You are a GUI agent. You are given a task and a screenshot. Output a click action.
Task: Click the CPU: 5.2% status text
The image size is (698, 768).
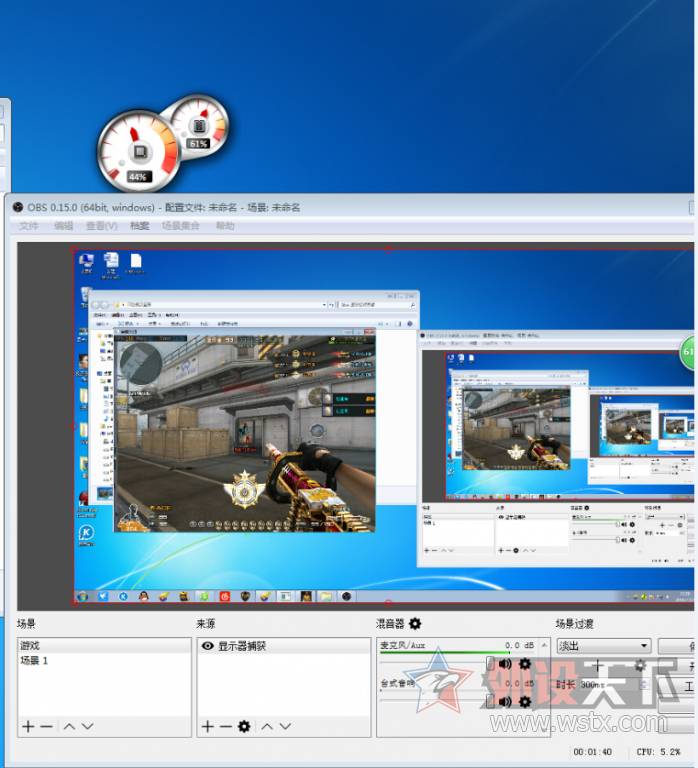pyautogui.click(x=658, y=752)
